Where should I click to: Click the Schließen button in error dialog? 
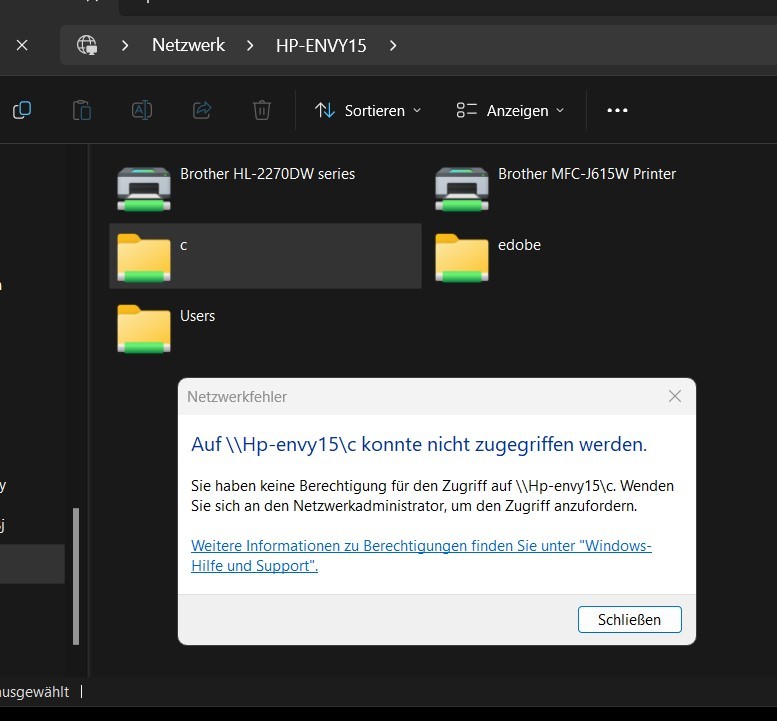[629, 619]
